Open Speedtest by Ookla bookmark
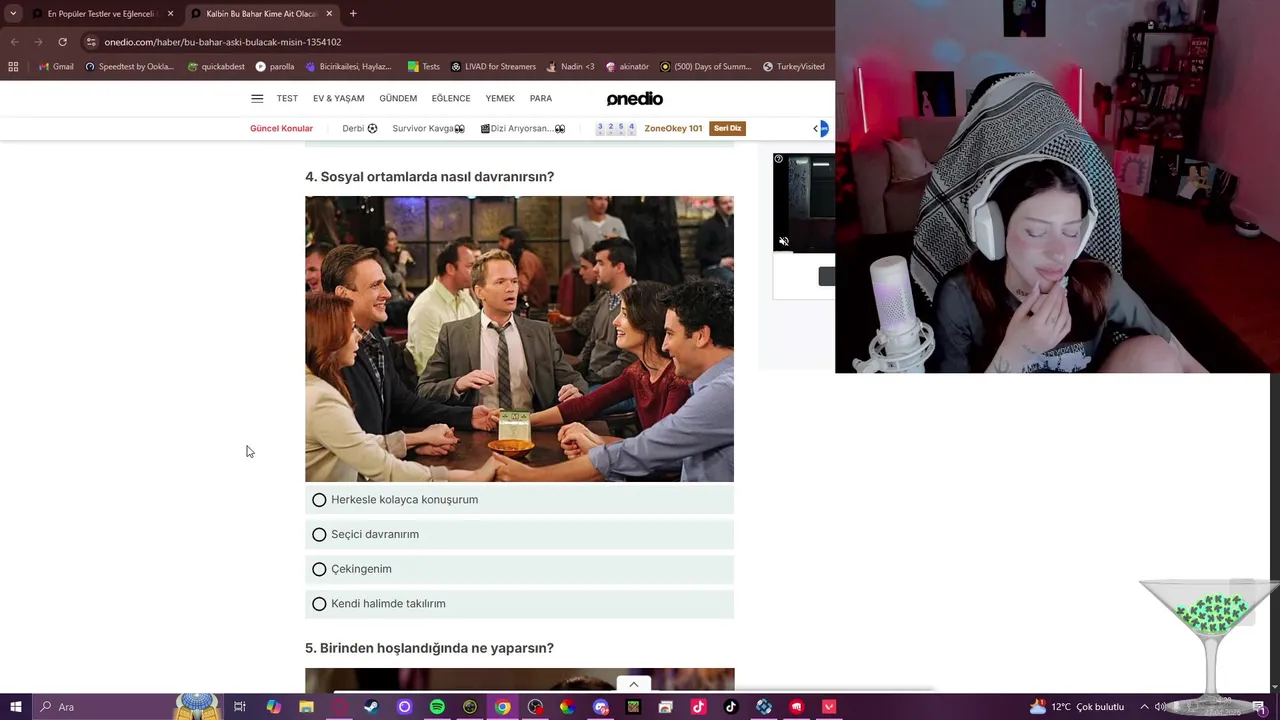Image resolution: width=1280 pixels, height=720 pixels. (130, 67)
